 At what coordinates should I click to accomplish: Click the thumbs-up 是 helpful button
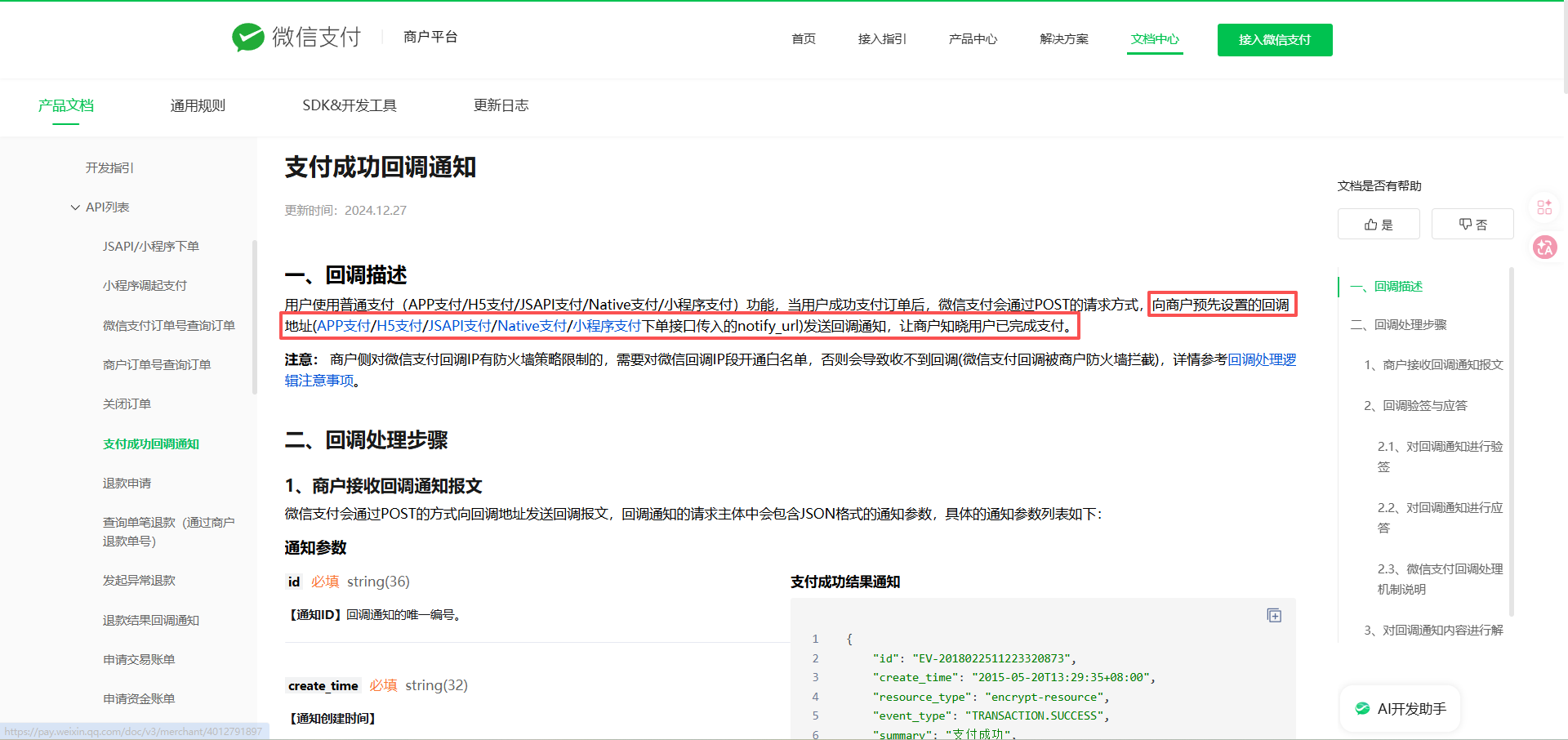point(1379,224)
